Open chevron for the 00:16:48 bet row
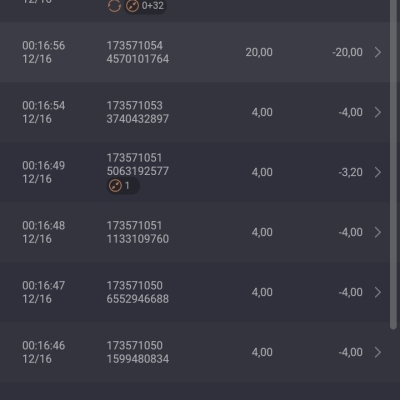 [x=378, y=232]
